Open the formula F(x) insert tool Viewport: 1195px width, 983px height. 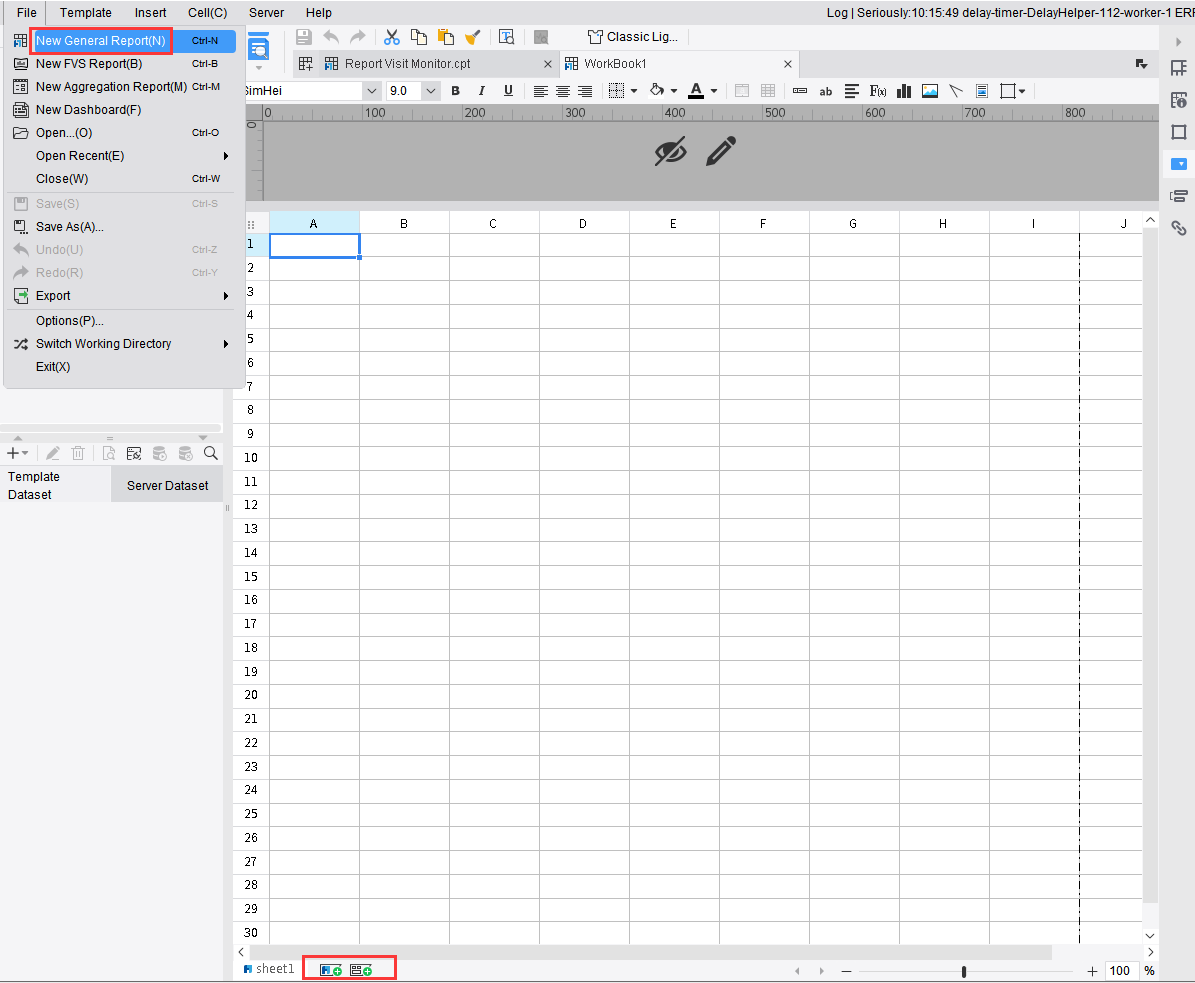coord(877,91)
